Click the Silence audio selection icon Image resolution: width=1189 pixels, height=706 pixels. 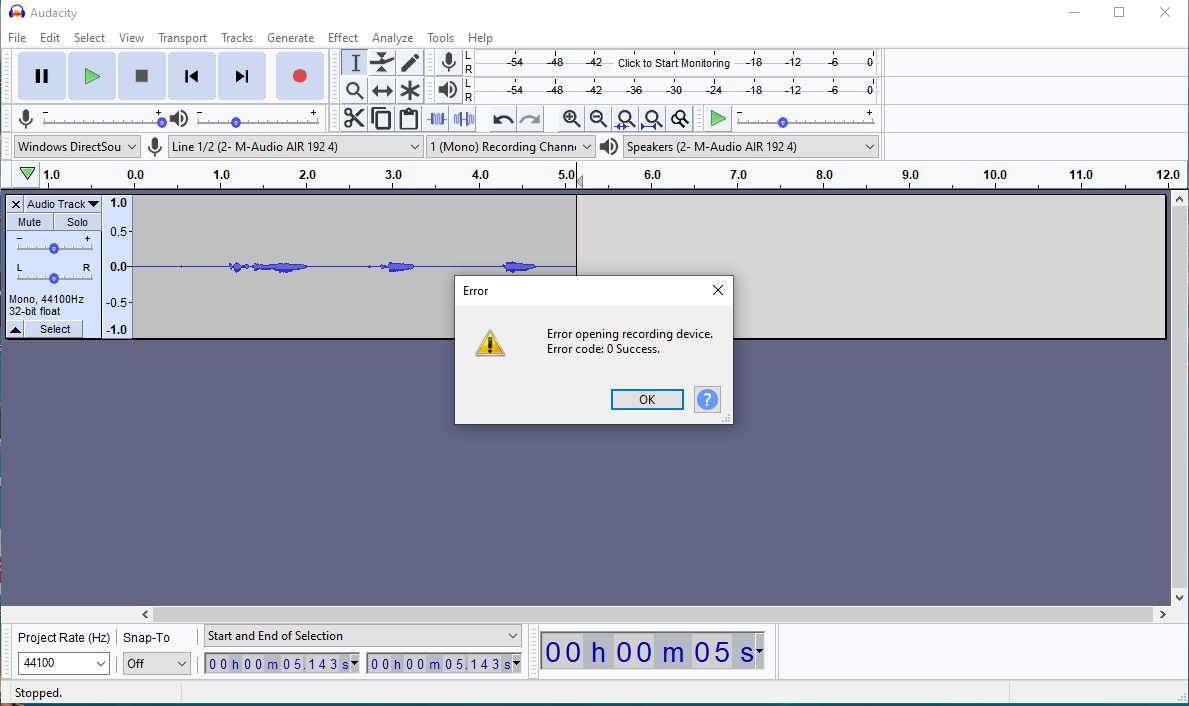[464, 119]
